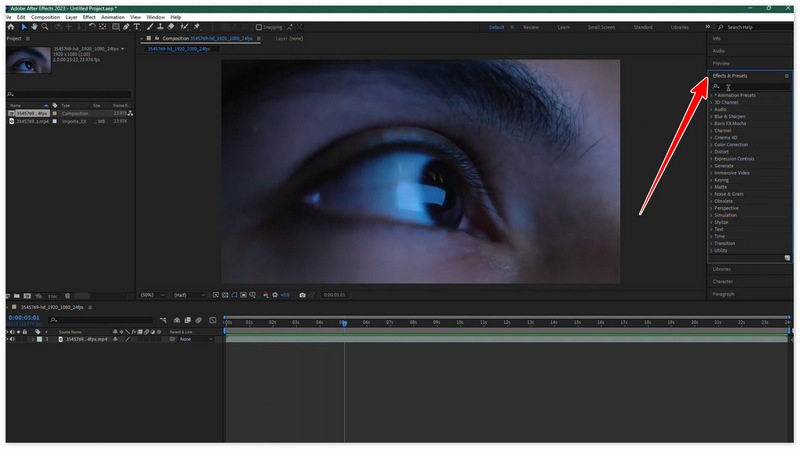Click the New Composition icon in Project panel

tap(27, 296)
